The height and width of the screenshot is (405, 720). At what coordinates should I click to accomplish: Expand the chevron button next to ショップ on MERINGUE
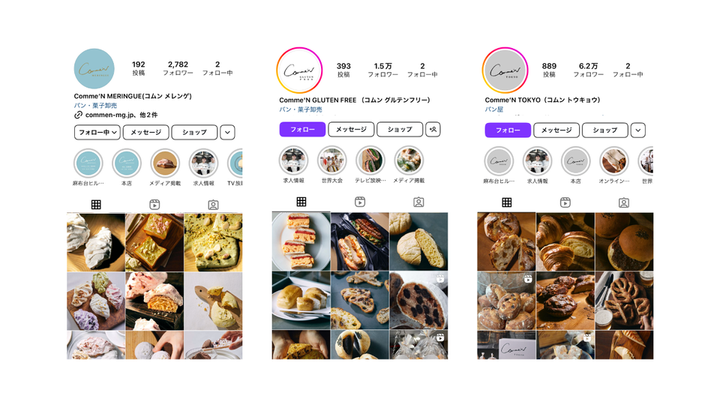tap(227, 132)
